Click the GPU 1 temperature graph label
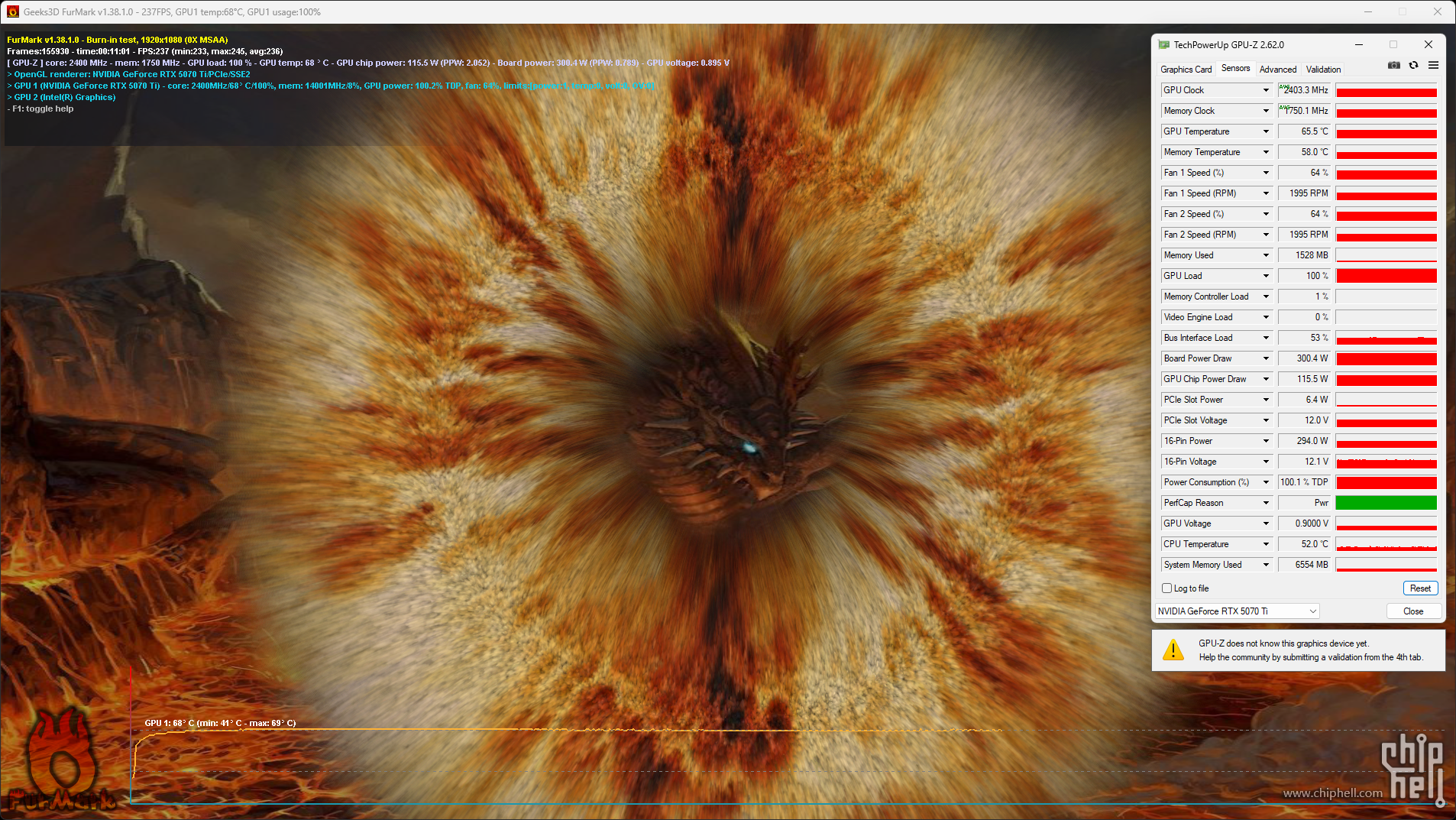 tap(220, 723)
